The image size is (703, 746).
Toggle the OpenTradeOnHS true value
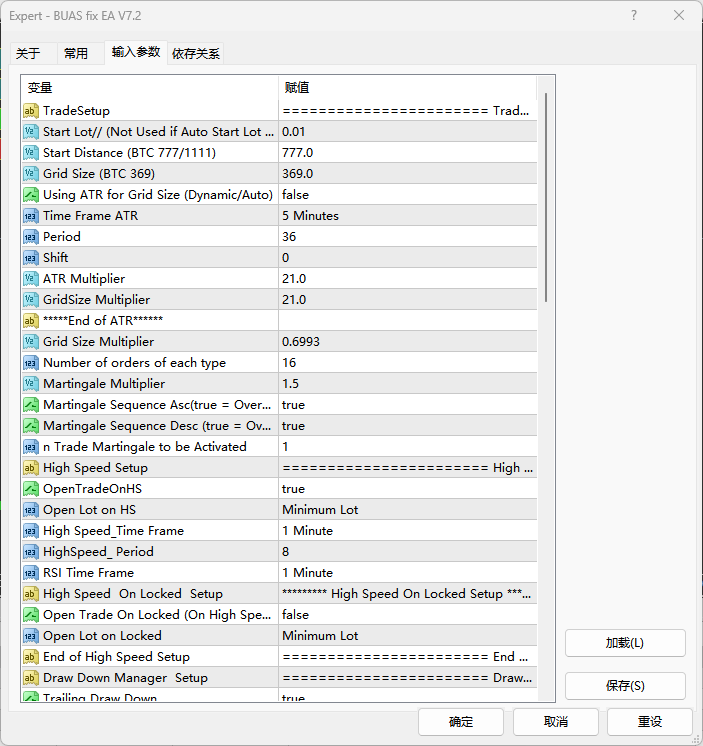407,489
